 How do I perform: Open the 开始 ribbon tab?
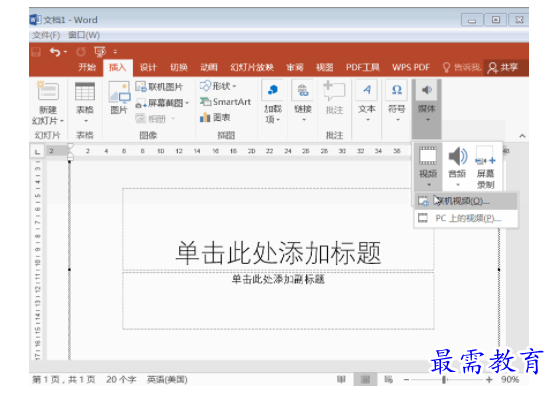(87, 67)
